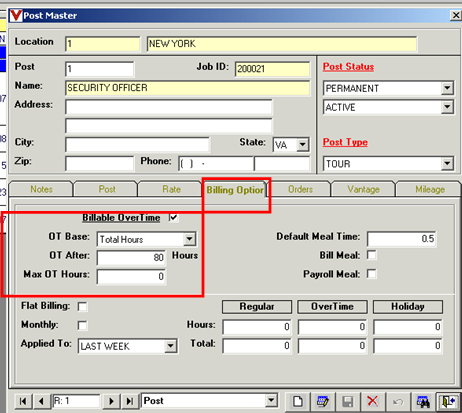The width and height of the screenshot is (462, 413).
Task: Check the Flat Billing box
Action: tap(82, 306)
